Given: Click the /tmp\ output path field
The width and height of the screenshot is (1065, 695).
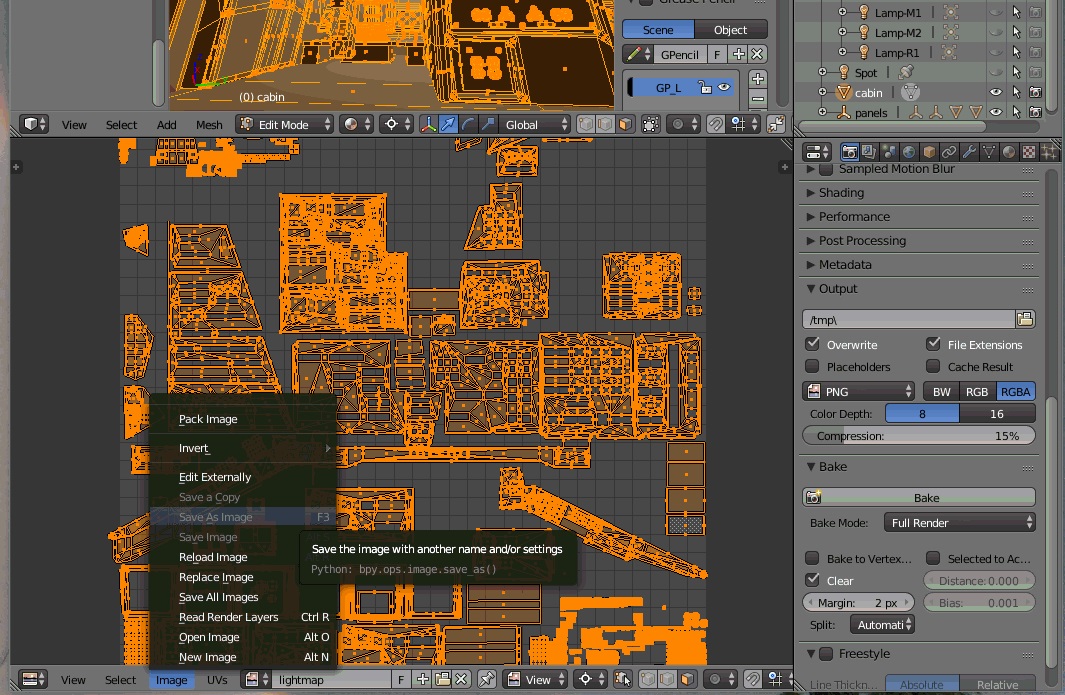Looking at the screenshot, I should point(909,319).
